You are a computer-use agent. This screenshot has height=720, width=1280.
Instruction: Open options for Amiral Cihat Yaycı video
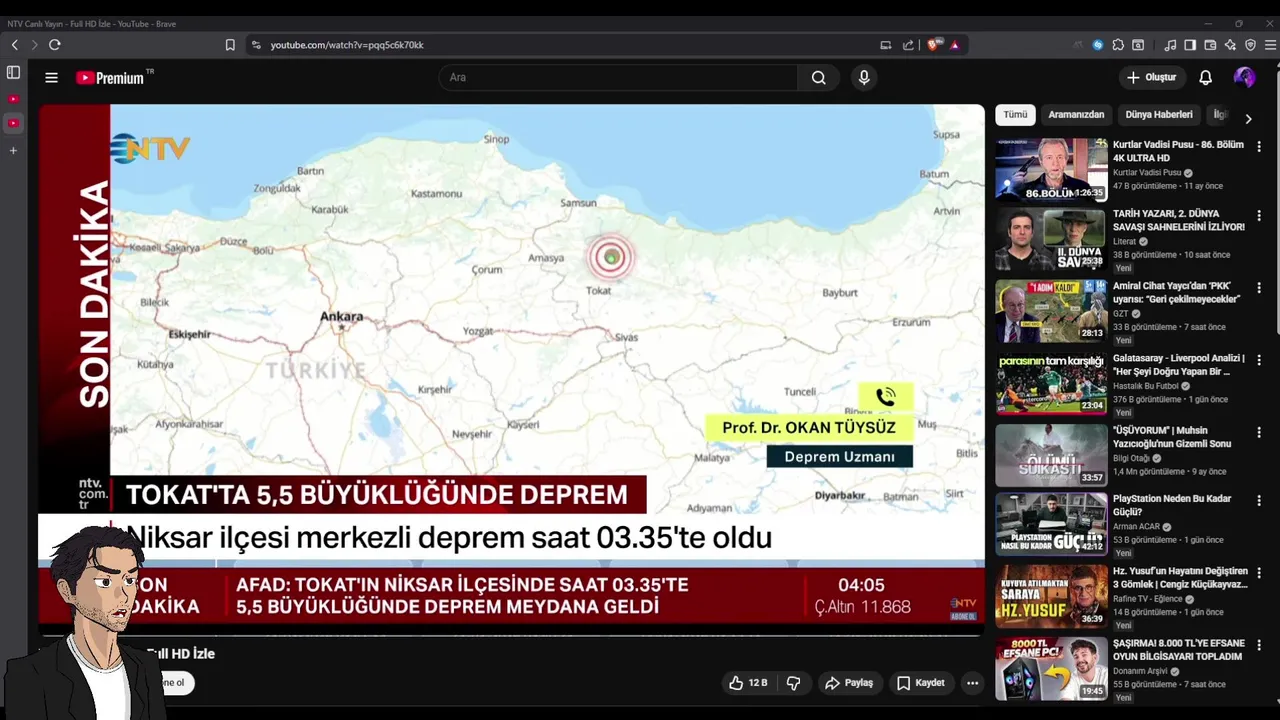tap(1259, 287)
